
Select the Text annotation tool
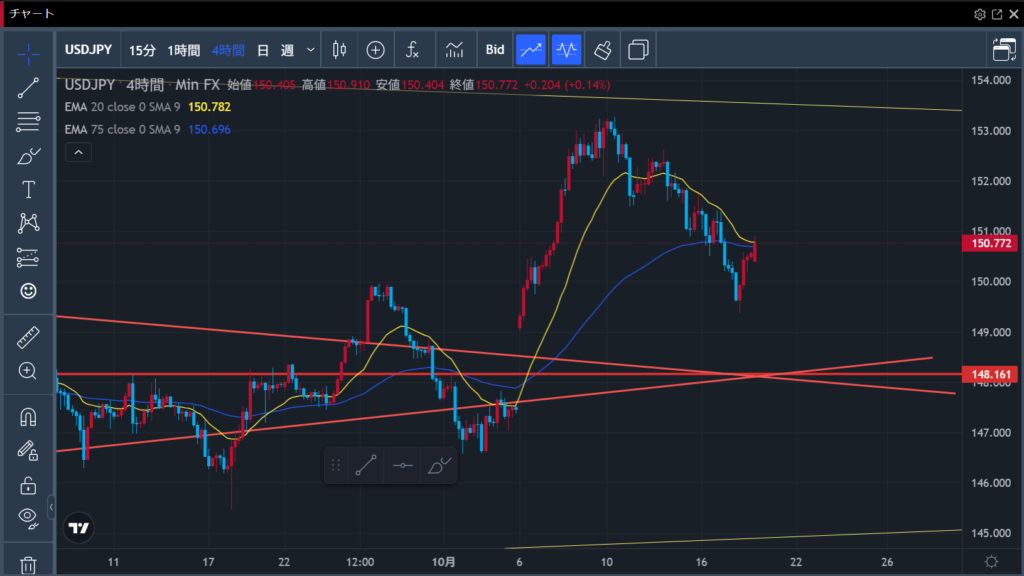tap(28, 190)
